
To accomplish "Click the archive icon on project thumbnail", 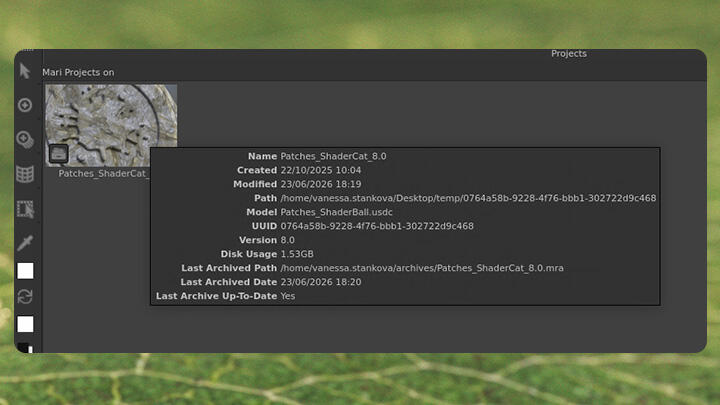I will tap(58, 154).
